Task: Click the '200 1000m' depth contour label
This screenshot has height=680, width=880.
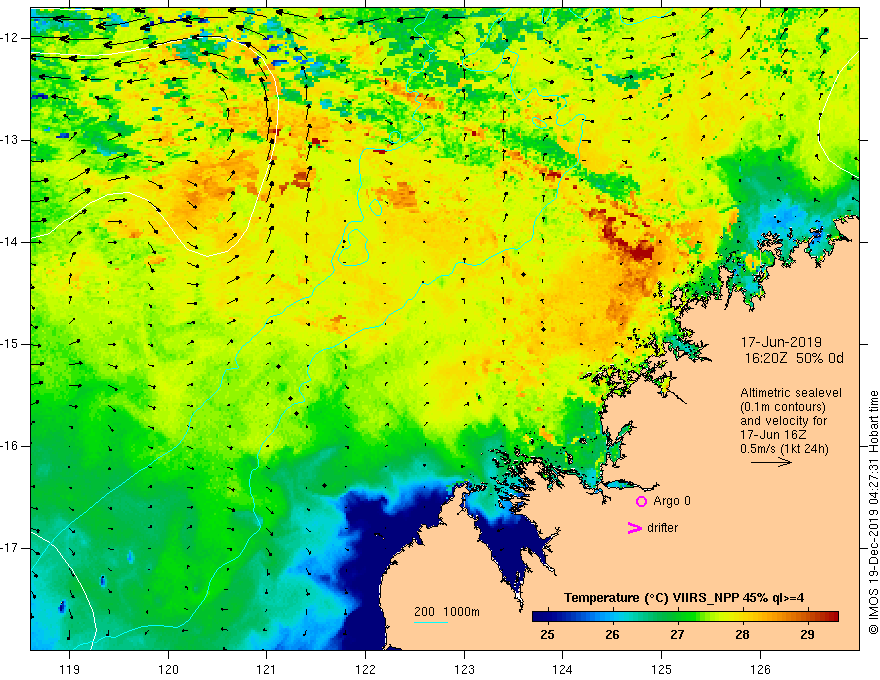Action: [447, 612]
